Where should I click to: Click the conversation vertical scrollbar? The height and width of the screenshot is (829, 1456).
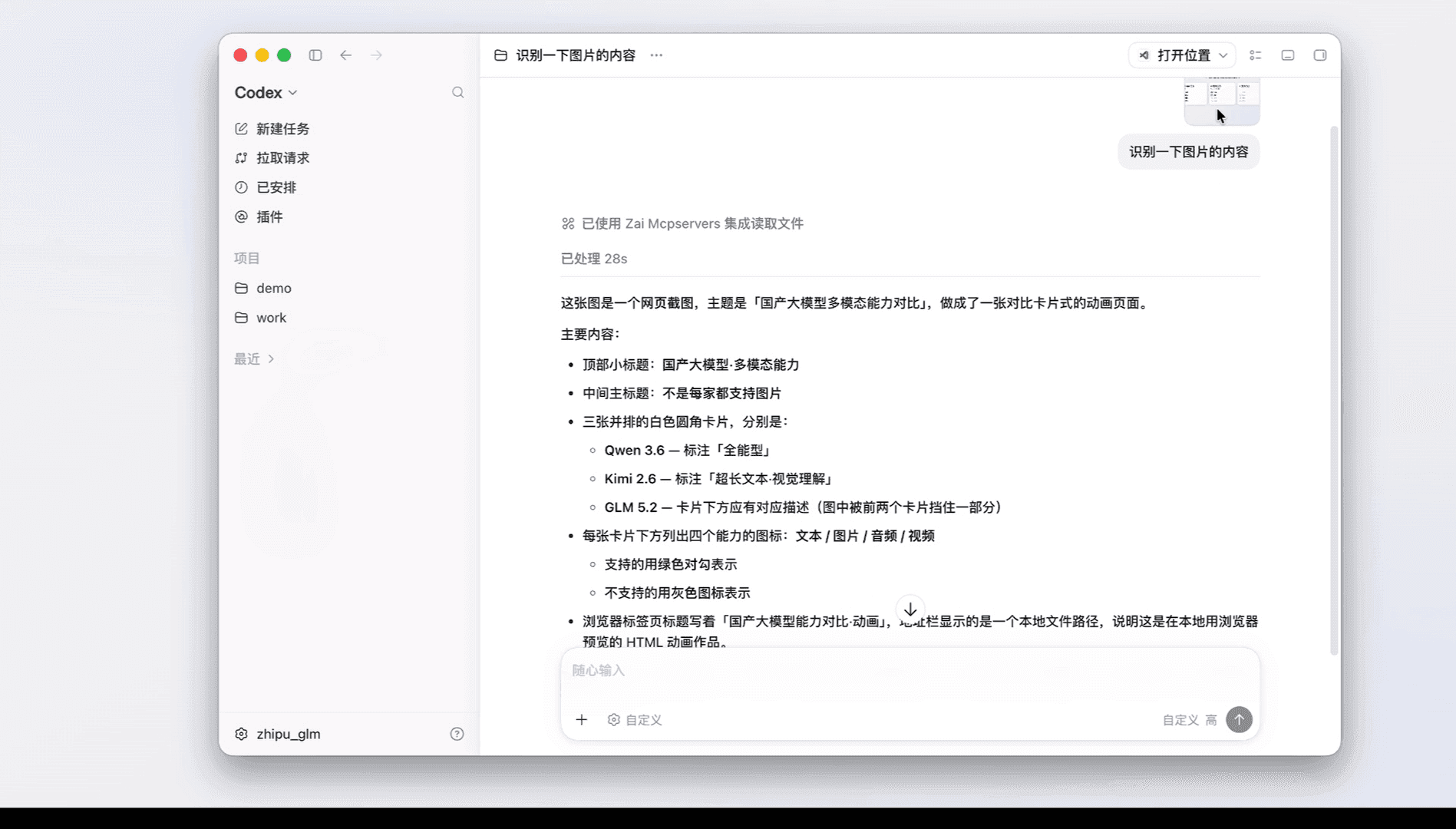point(1334,390)
